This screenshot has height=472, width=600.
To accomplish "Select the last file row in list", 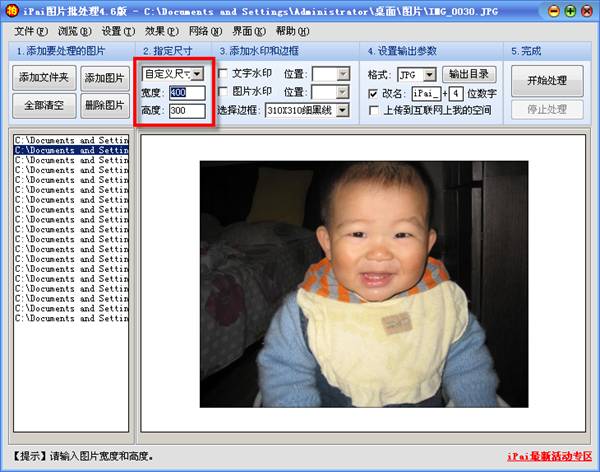I will (x=71, y=318).
